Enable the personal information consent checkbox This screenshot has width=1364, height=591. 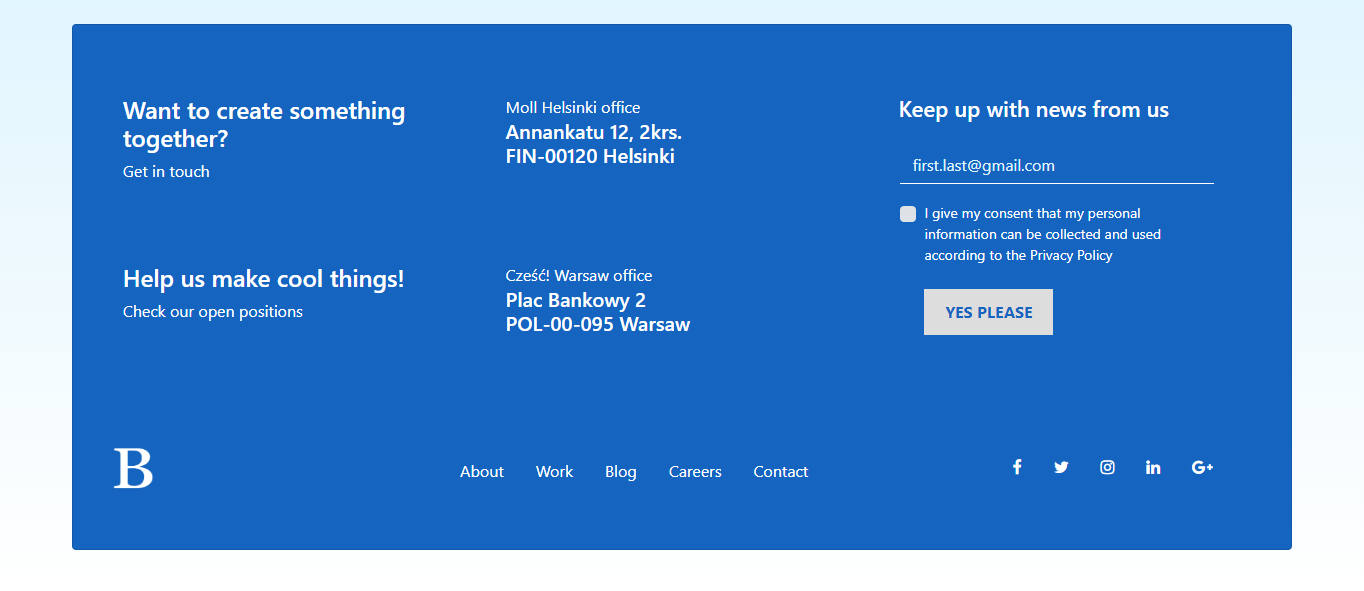tap(908, 213)
